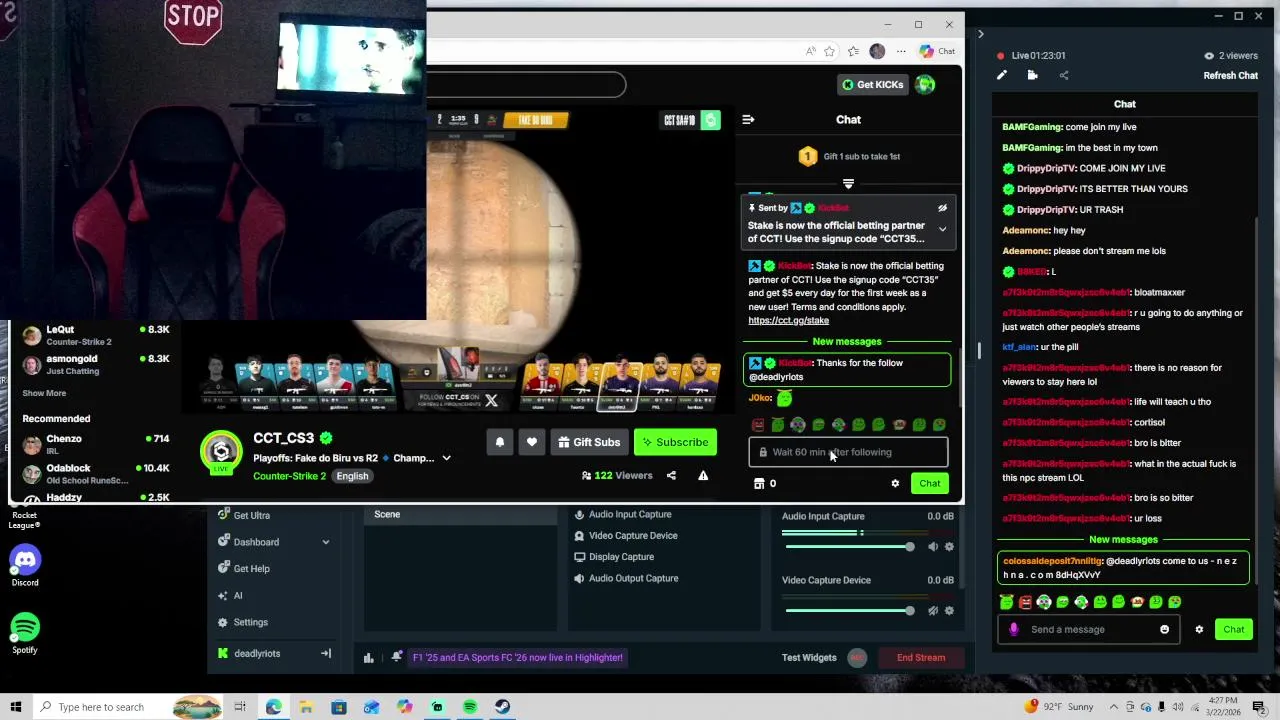
Task: Adjust the Audio Input Capture volume slider
Action: [849, 547]
